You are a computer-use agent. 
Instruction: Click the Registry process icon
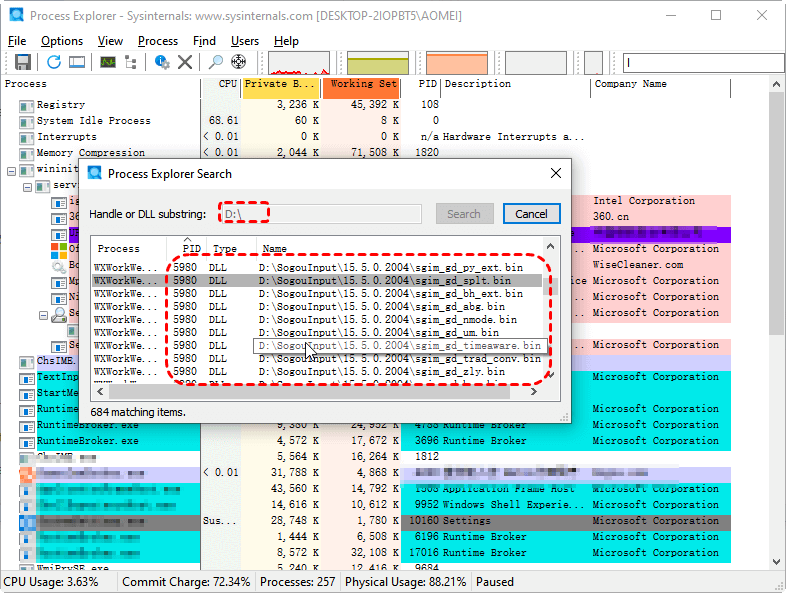(x=26, y=106)
